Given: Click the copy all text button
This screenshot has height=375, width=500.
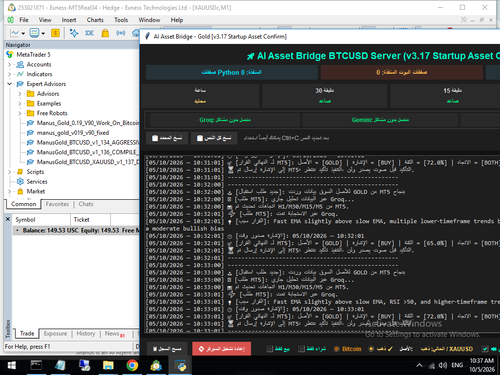Looking at the screenshot, I should 214,138.
